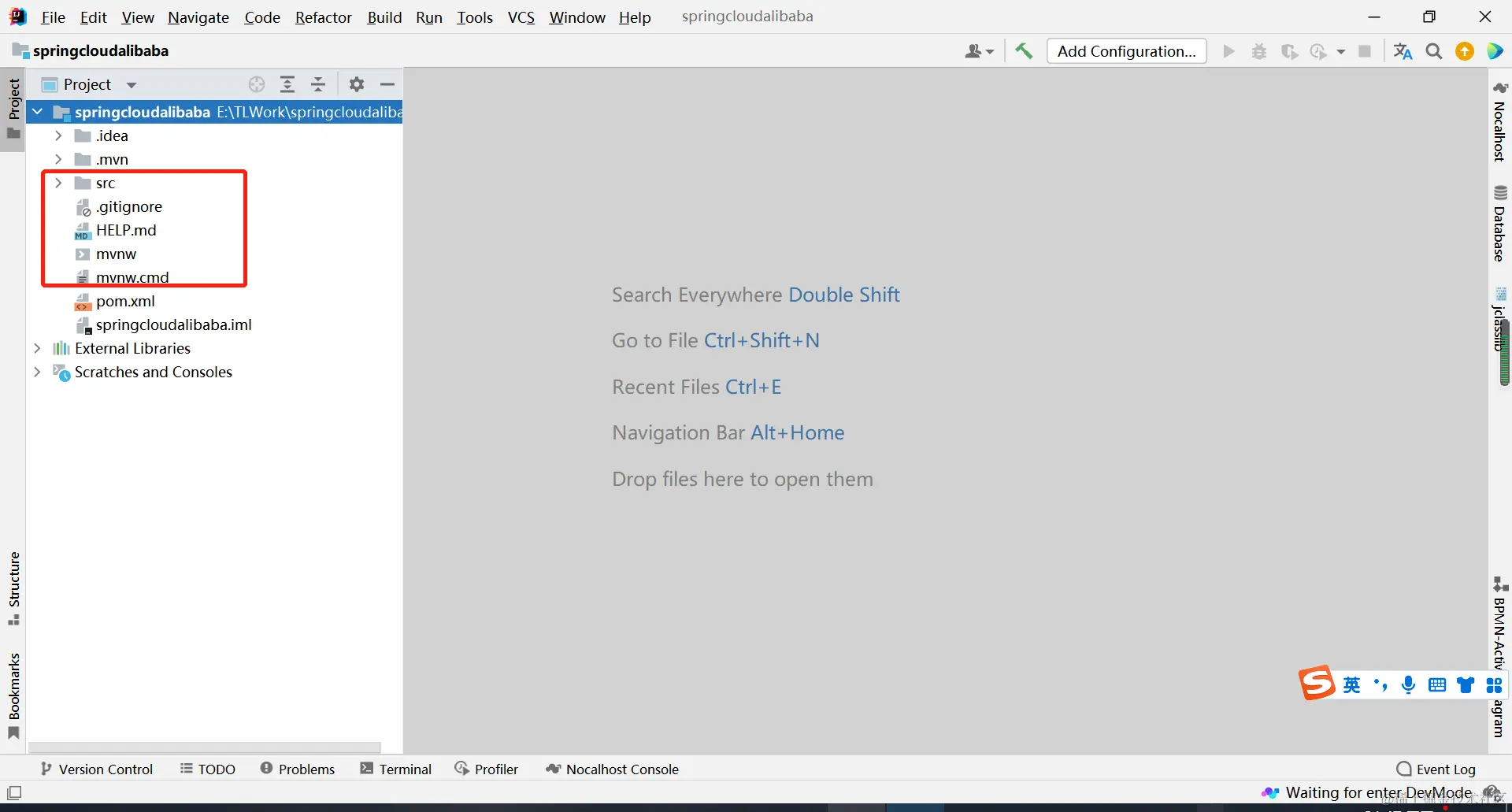Open the Nocalhost side panel

click(1500, 122)
